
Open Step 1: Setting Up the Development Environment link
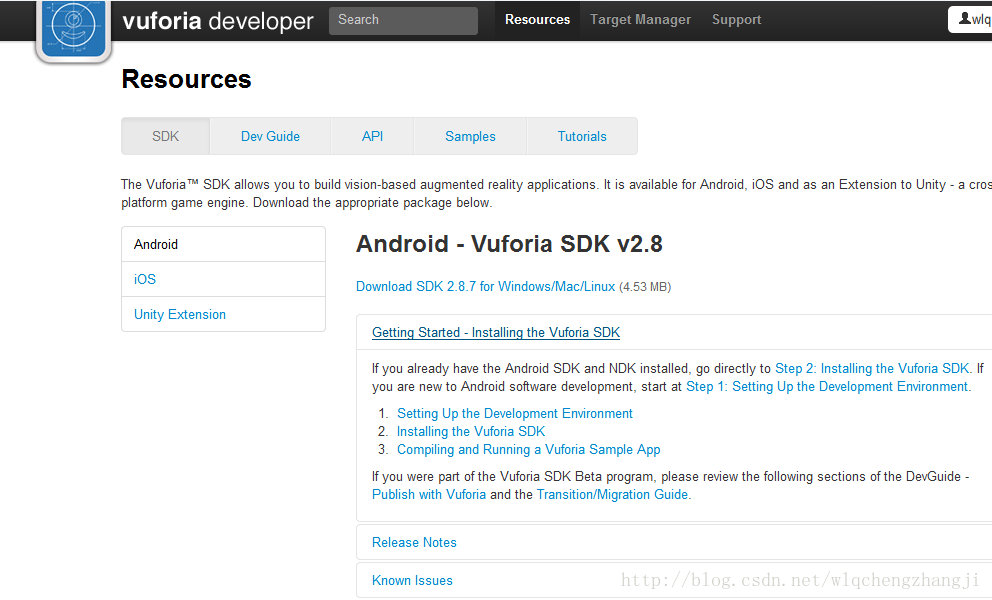coord(828,386)
